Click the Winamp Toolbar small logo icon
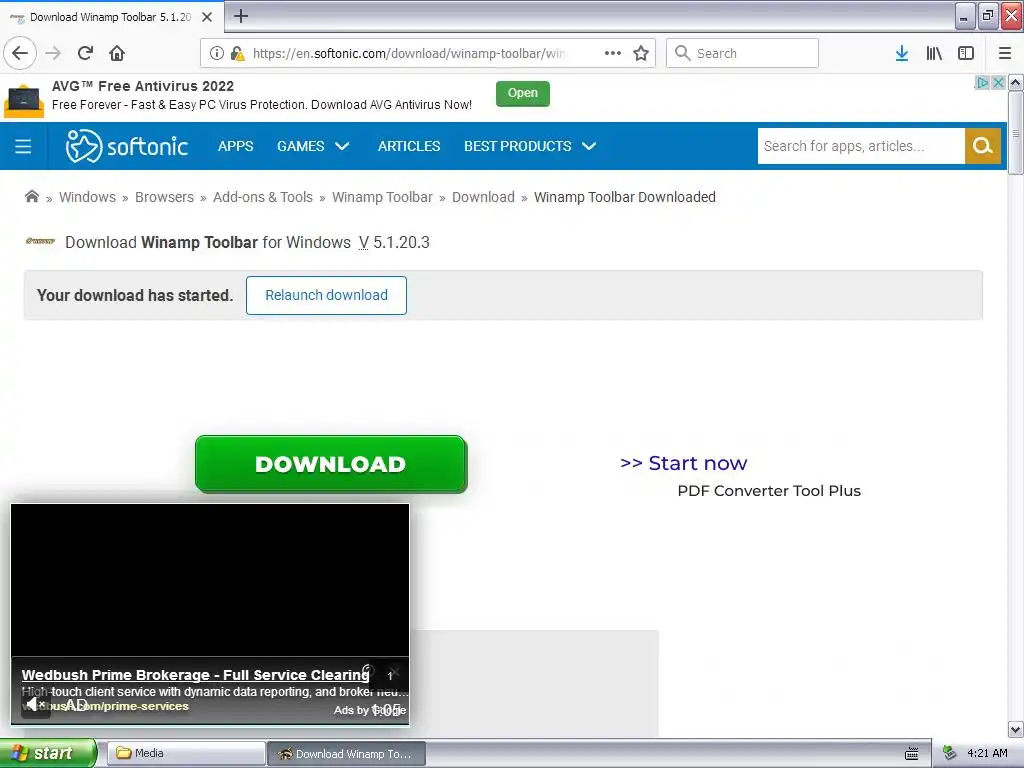This screenshot has height=768, width=1024. [40, 241]
